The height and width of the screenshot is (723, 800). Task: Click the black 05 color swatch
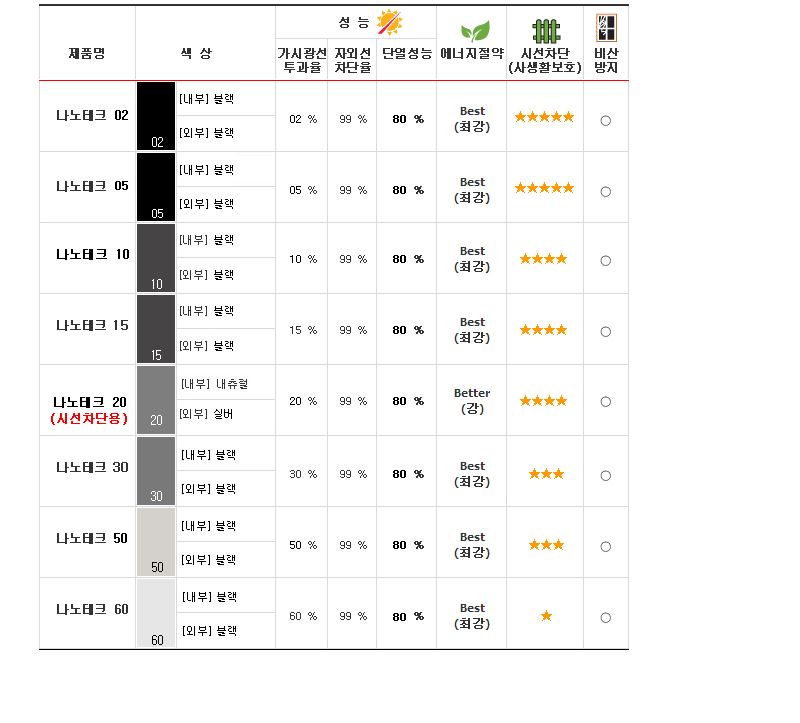point(156,187)
